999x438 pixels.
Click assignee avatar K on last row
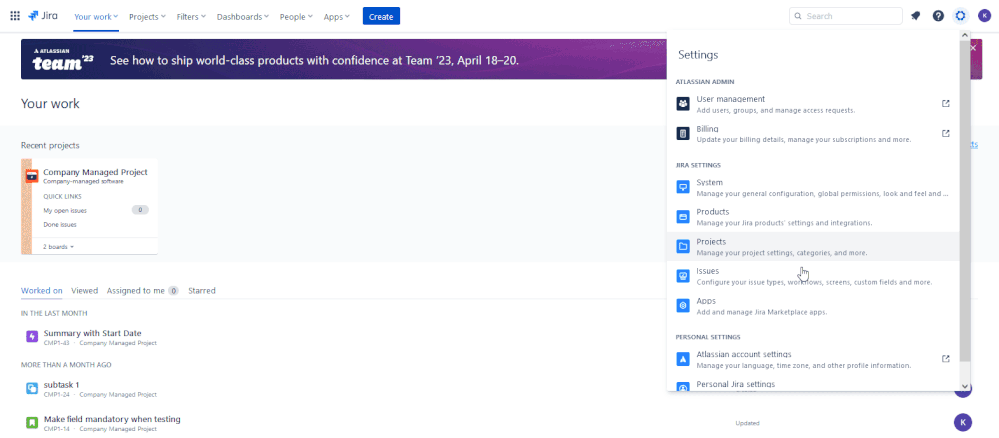pos(963,422)
